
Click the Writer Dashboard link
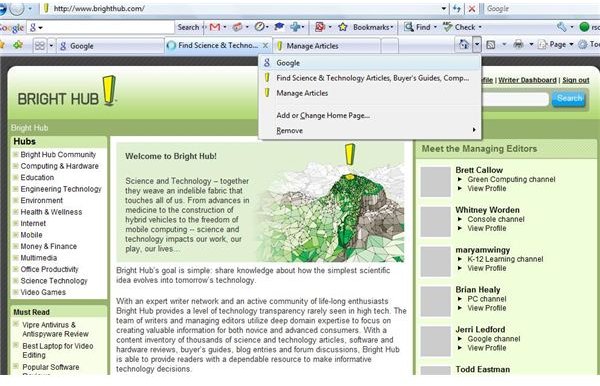click(x=527, y=80)
